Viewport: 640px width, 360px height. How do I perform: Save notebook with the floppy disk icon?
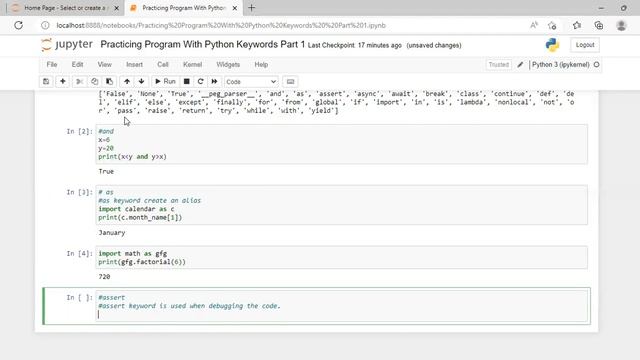coord(46,82)
